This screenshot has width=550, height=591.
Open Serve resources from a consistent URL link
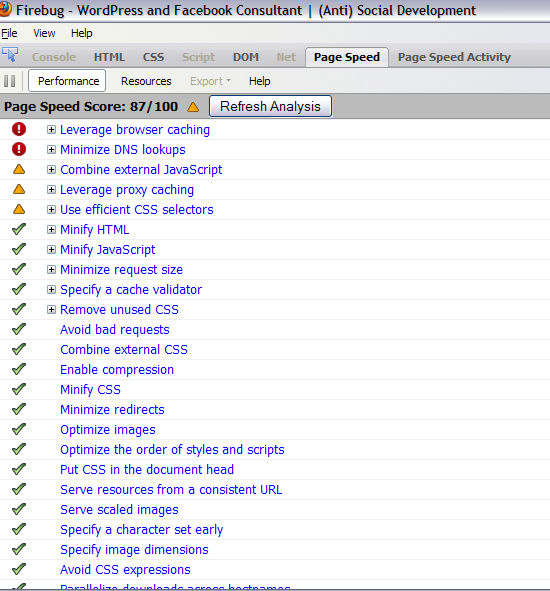tap(171, 489)
